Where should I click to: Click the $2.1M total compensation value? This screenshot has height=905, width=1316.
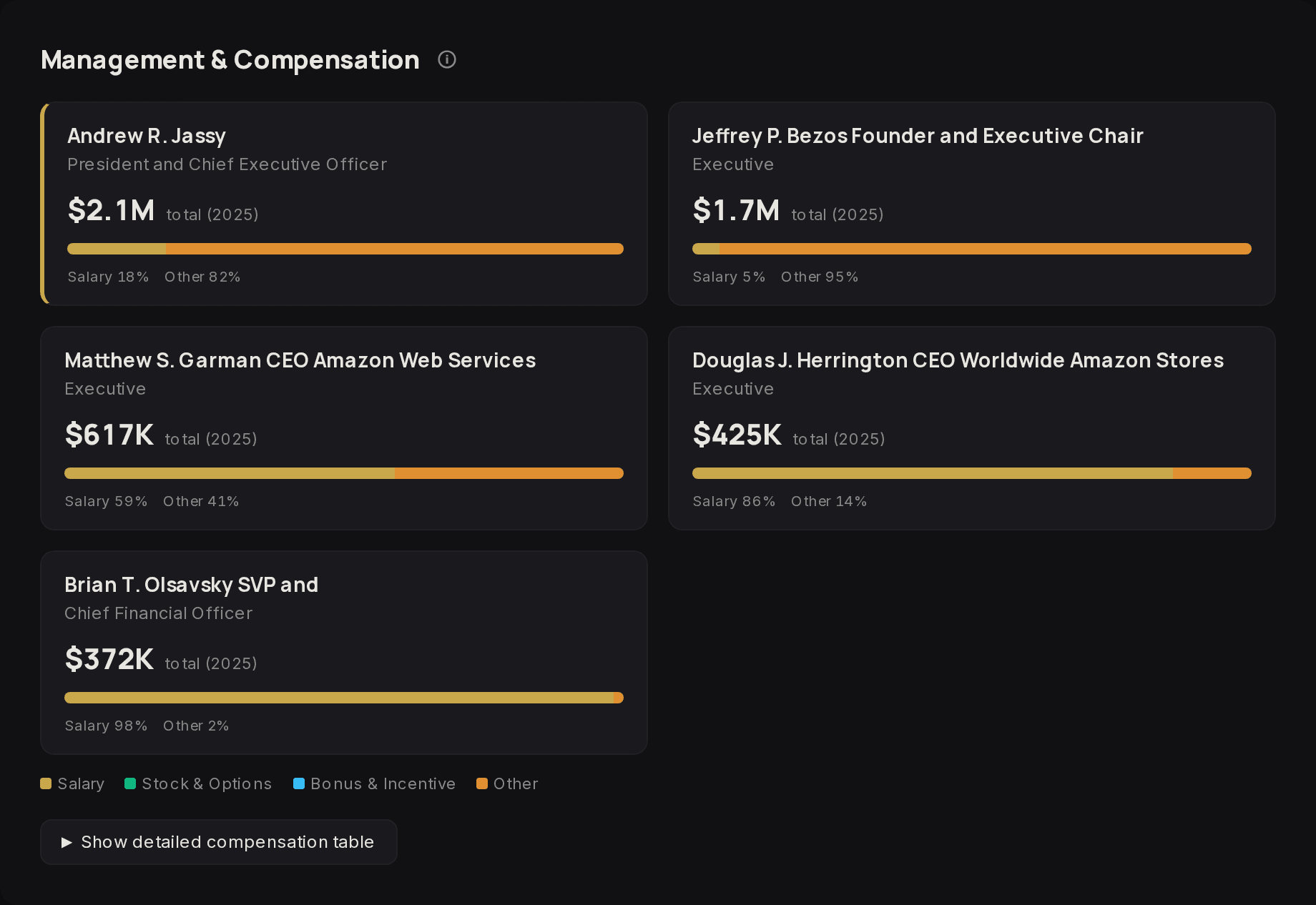click(111, 210)
